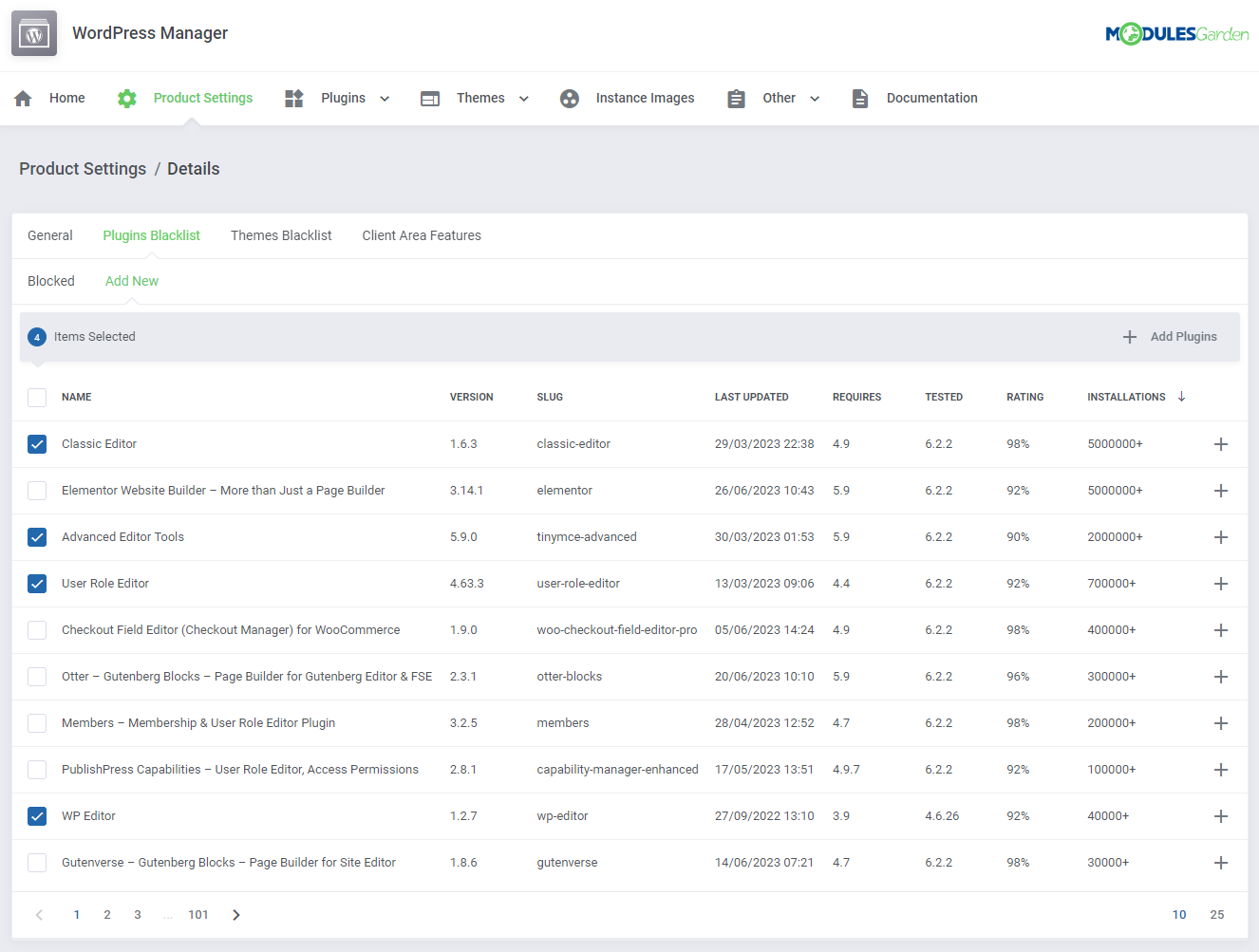Click the Installations sort arrow icon

point(1182,397)
